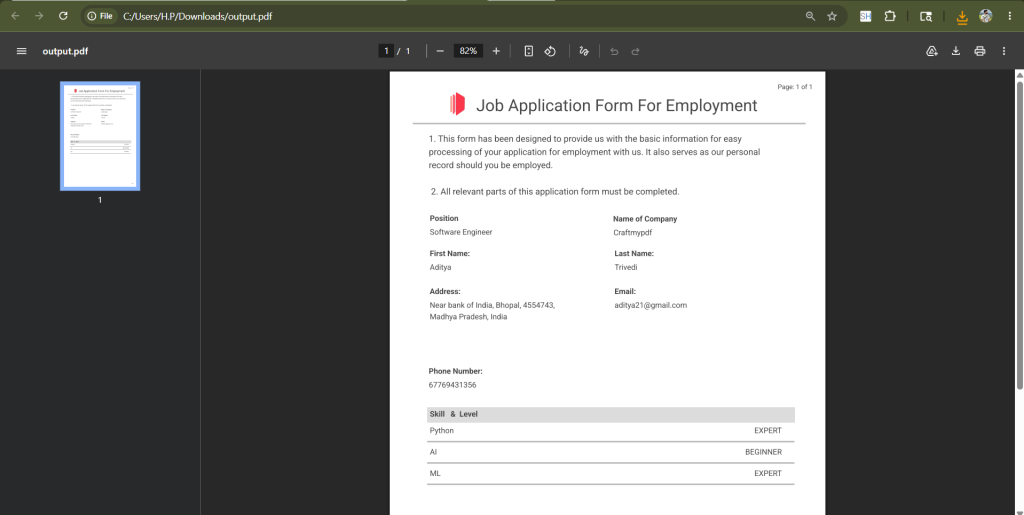Download the PDF with the toolbar download icon
The width and height of the screenshot is (1024, 515).
[956, 51]
